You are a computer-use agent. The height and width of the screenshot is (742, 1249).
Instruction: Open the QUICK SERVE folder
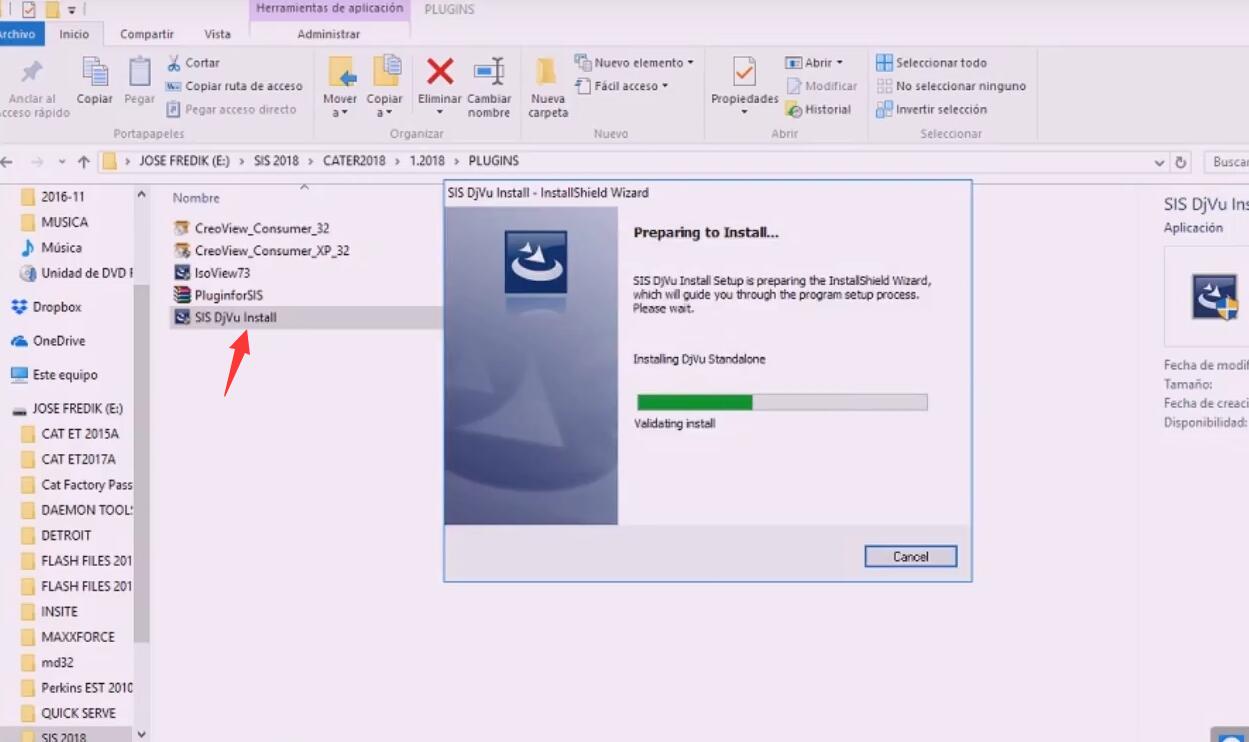pyautogui.click(x=78, y=713)
